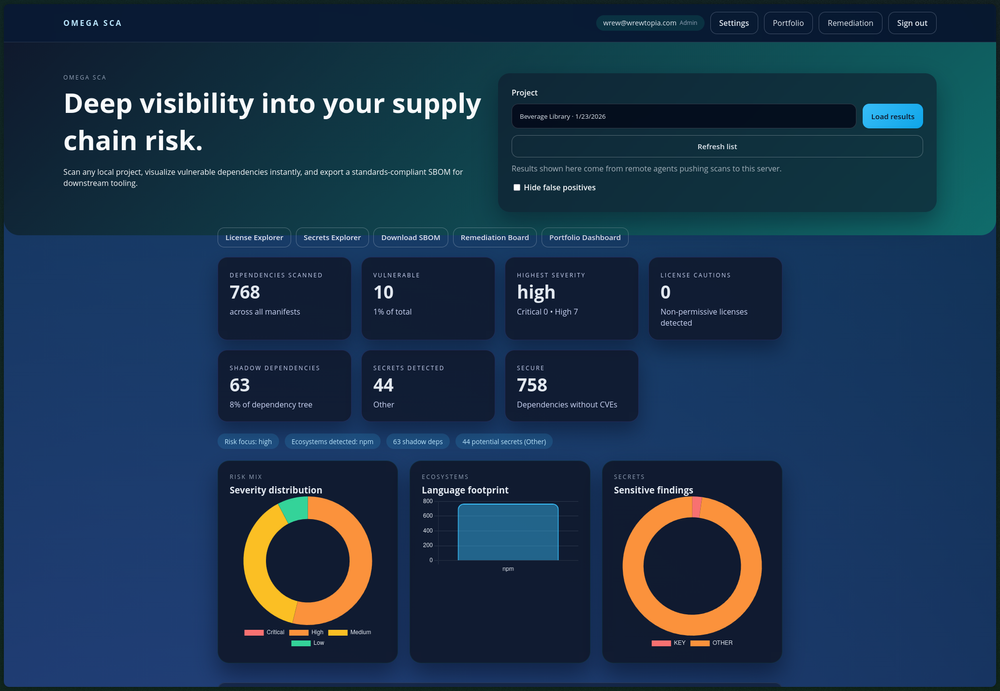The height and width of the screenshot is (691, 1000).
Task: Toggle the Hide false positives checkbox
Action: click(x=517, y=188)
